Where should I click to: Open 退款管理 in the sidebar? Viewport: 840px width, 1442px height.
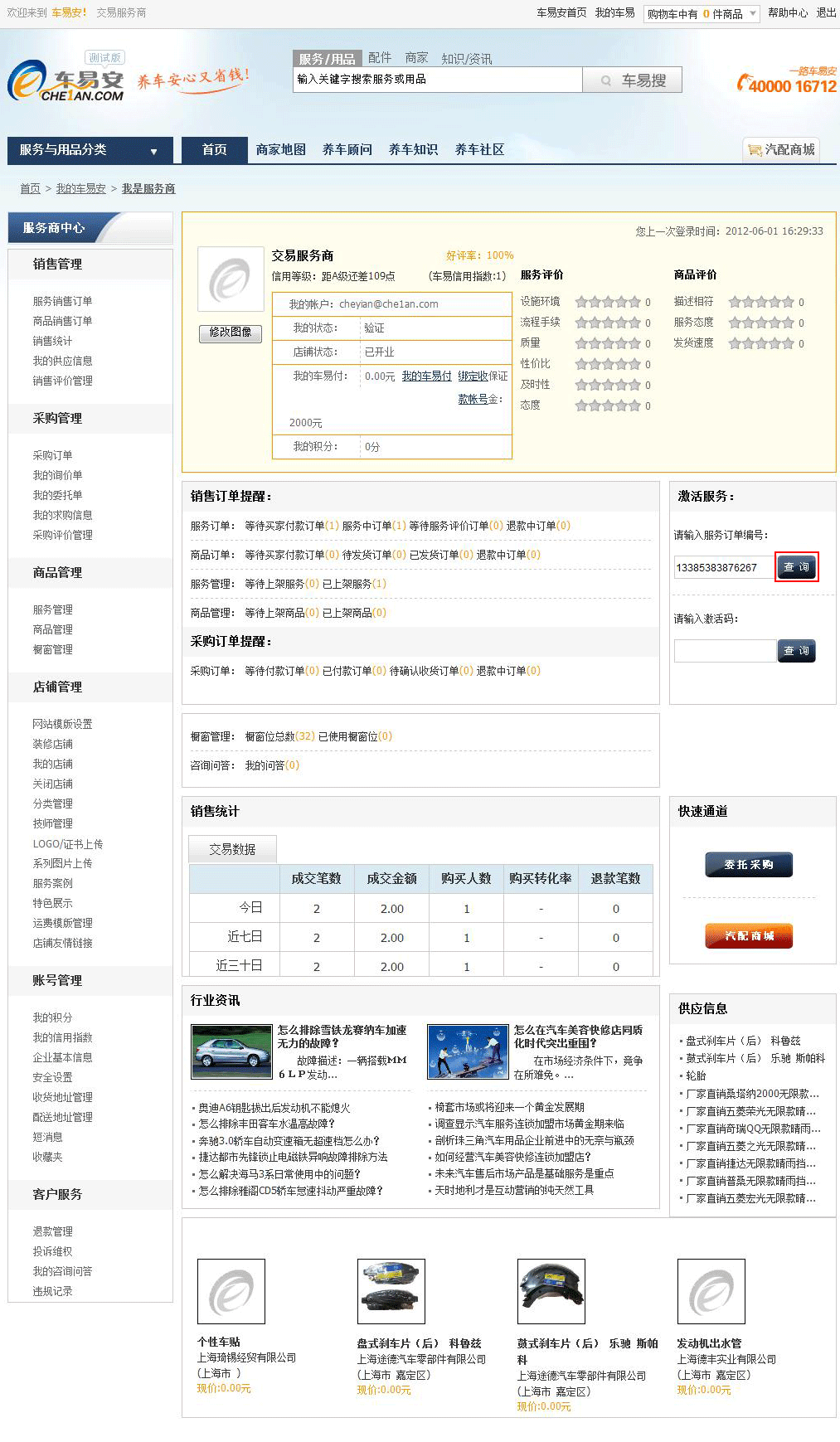click(52, 1231)
